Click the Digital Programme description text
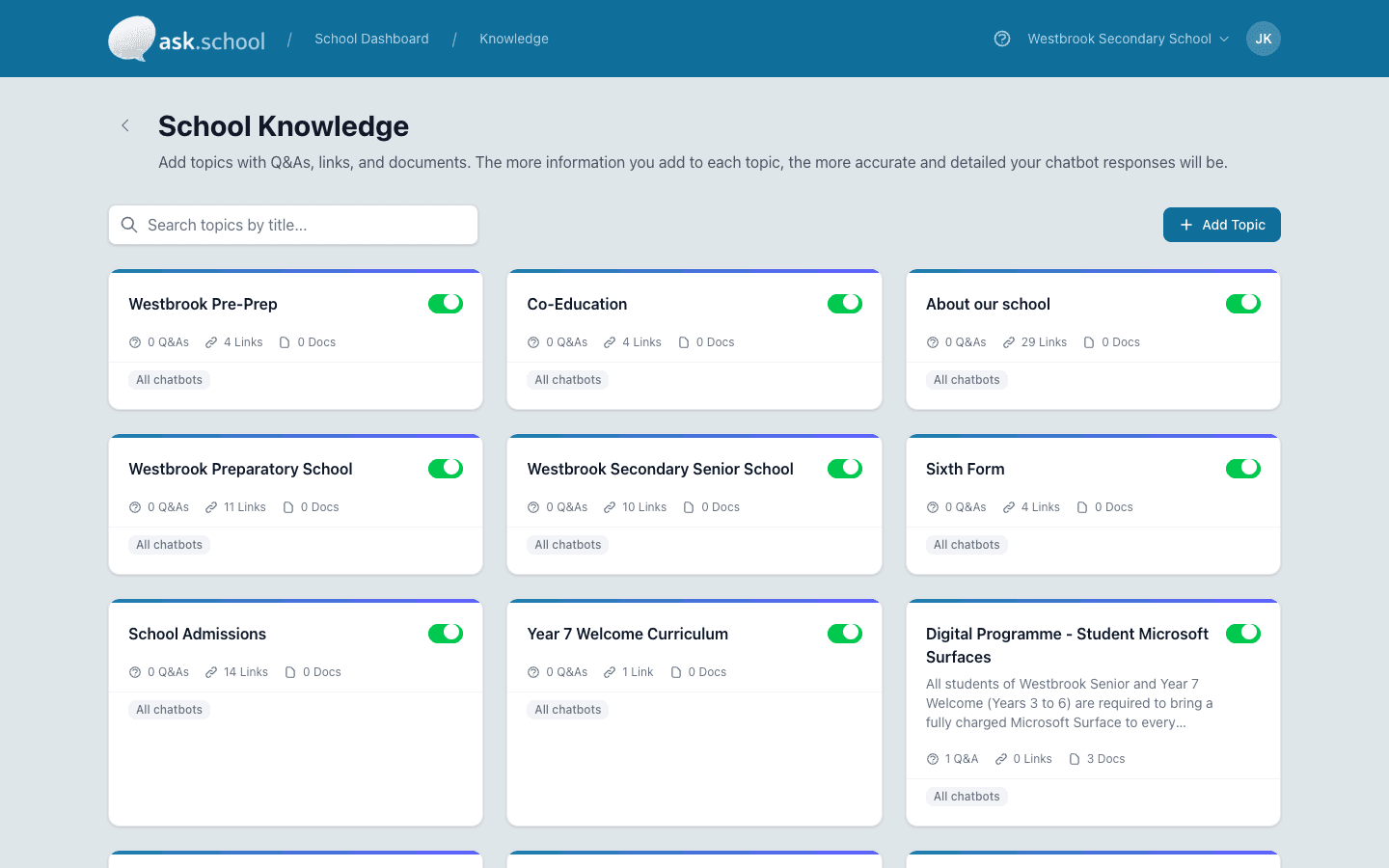Image resolution: width=1389 pixels, height=868 pixels. click(x=1070, y=703)
